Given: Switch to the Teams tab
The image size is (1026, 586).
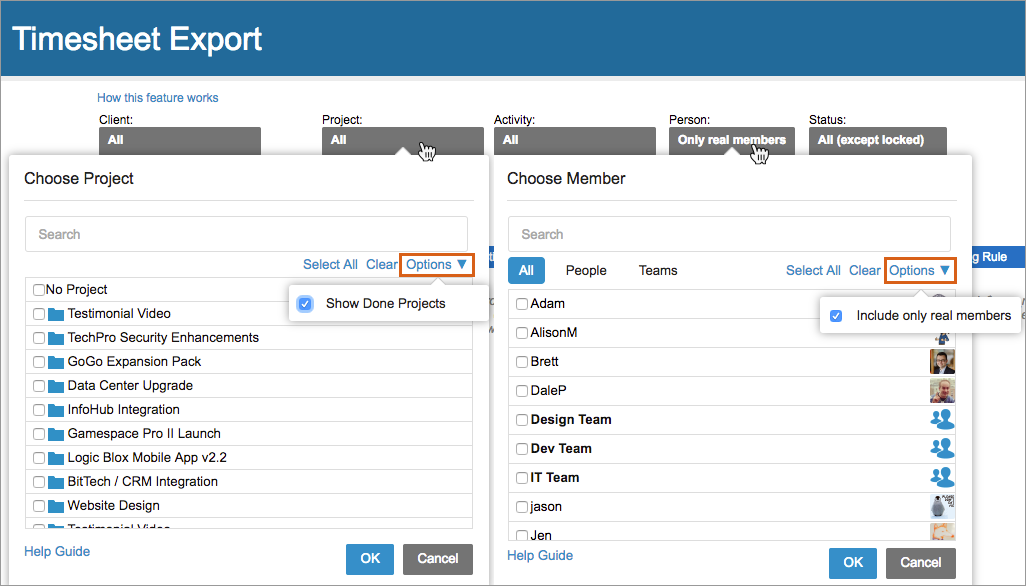Looking at the screenshot, I should coord(657,270).
